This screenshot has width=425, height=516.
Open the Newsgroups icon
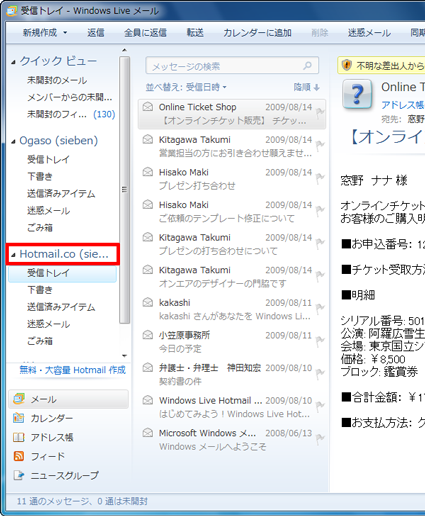[19, 475]
